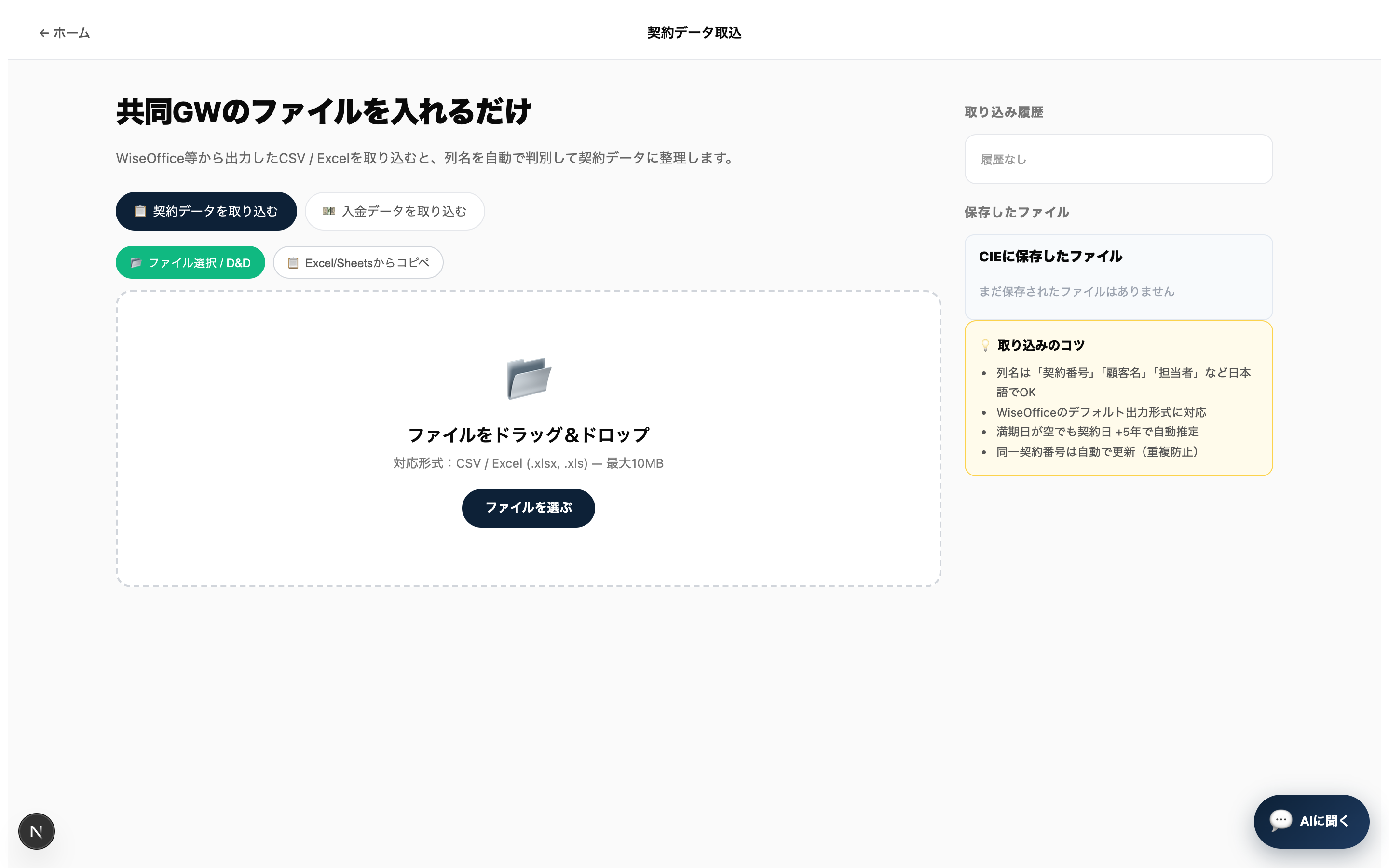Image resolution: width=1389 pixels, height=868 pixels.
Task: Click the clipboard icon in 契約データを取り込む
Action: pyautogui.click(x=140, y=211)
